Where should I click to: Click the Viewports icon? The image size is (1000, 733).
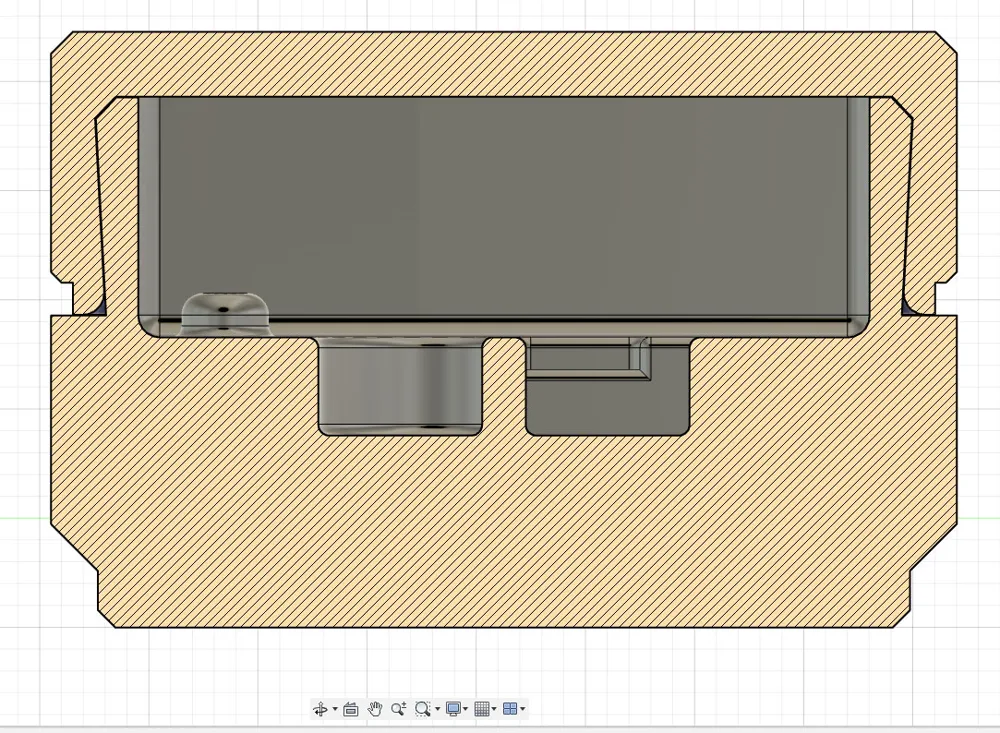511,709
